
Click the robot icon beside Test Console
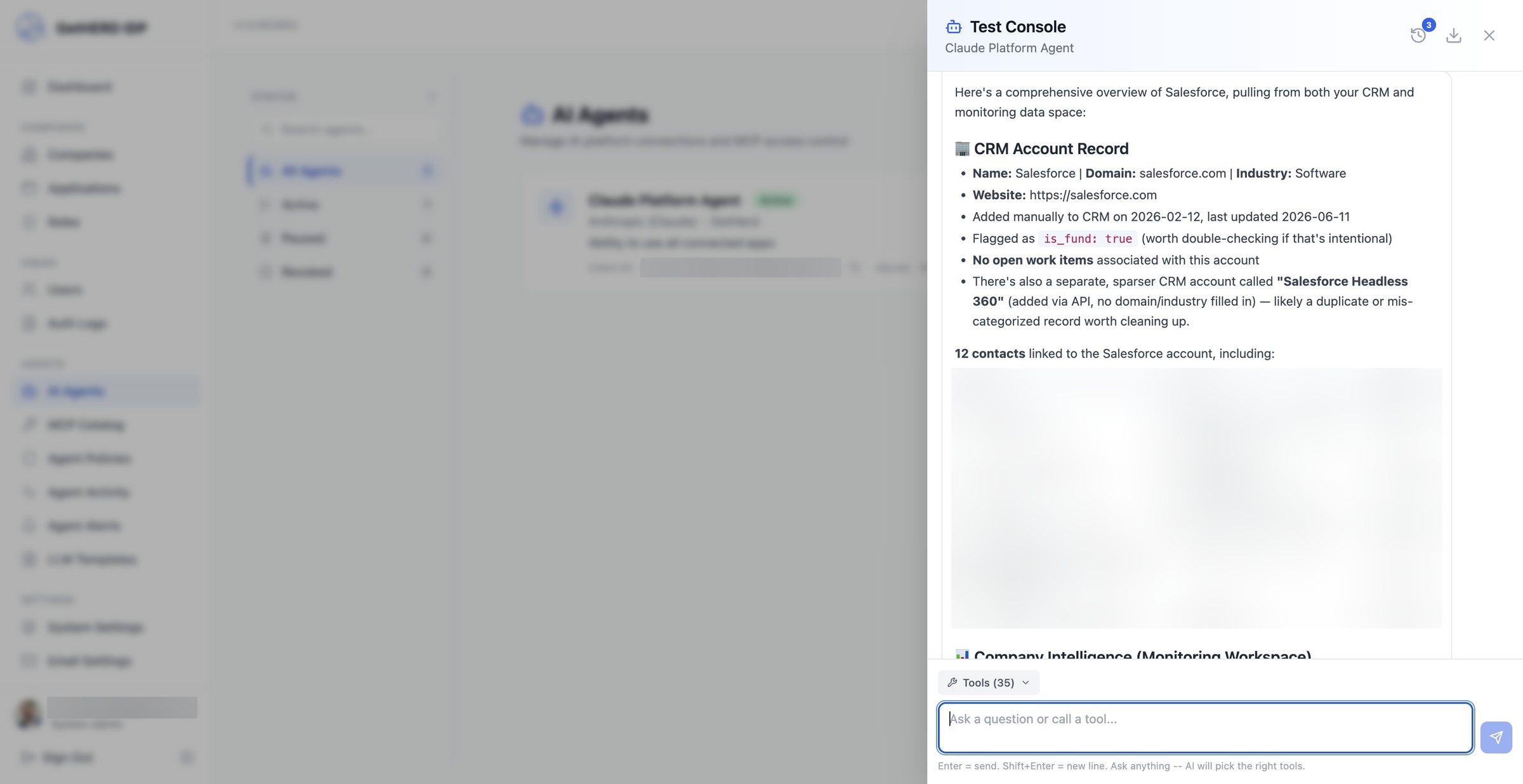[954, 27]
